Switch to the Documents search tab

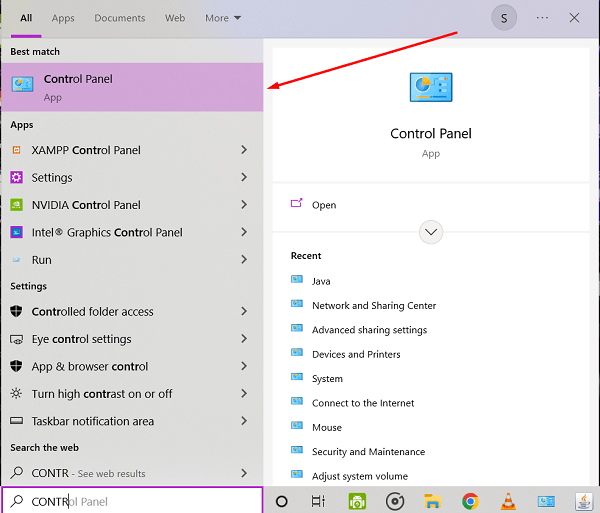point(119,18)
